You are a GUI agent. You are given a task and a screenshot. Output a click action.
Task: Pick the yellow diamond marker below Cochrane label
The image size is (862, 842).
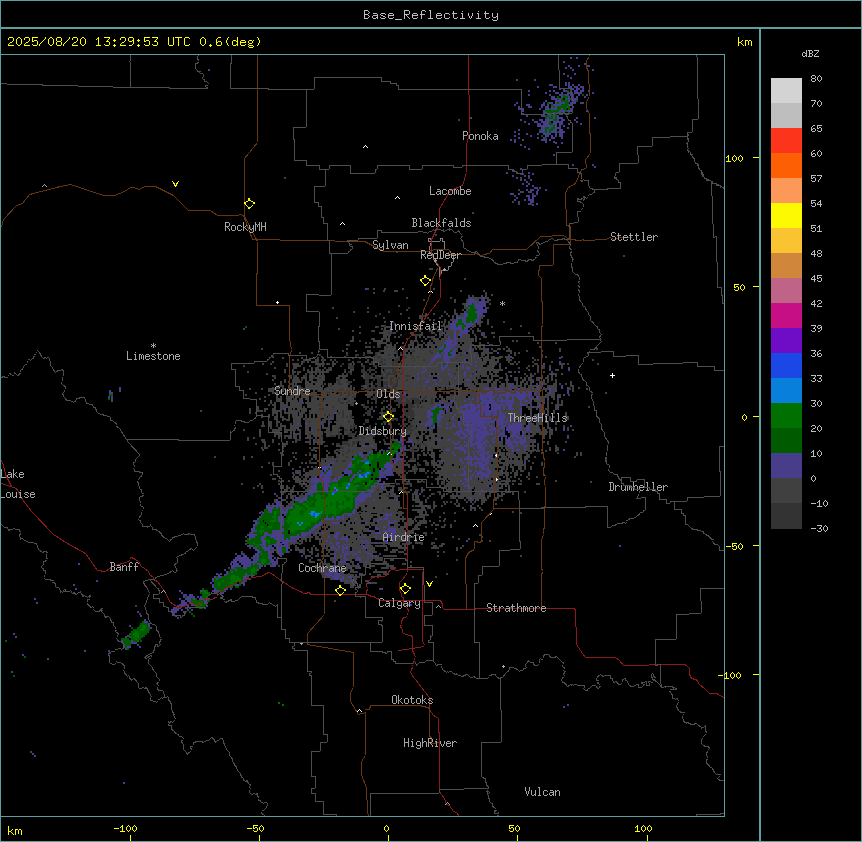[x=340, y=590]
